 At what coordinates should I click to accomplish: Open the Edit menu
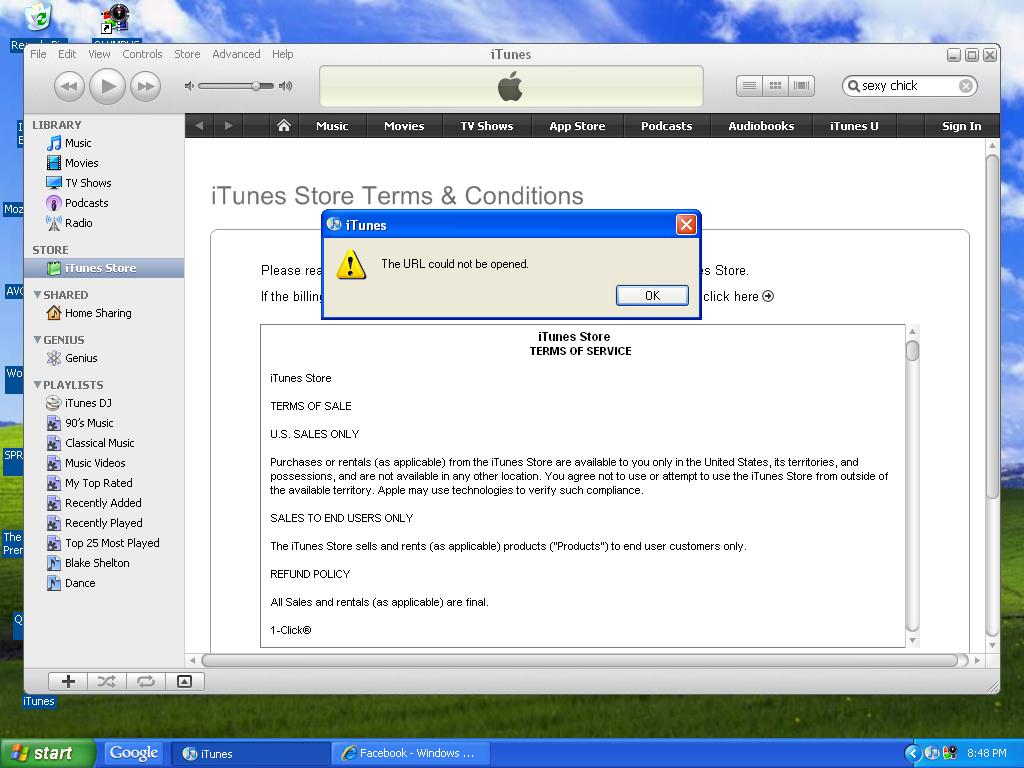pos(67,54)
